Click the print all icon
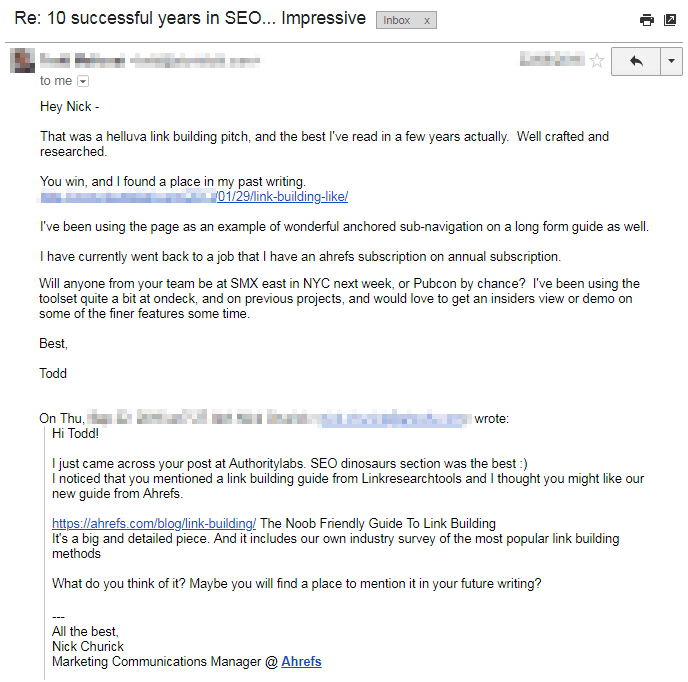This screenshot has height=682, width=688. click(x=647, y=20)
